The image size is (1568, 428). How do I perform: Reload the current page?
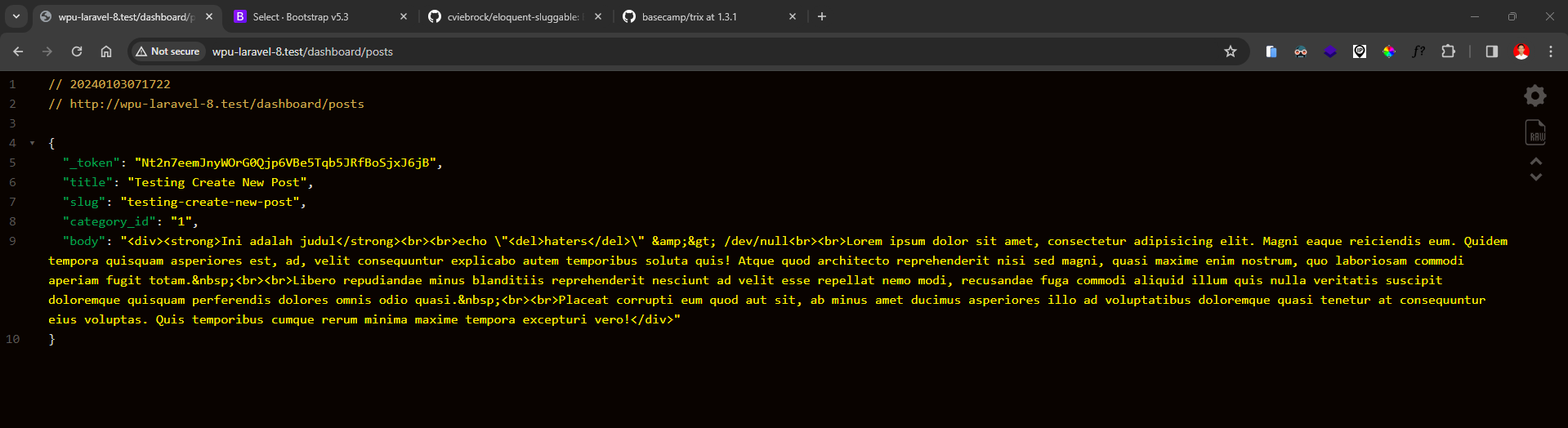pos(77,51)
